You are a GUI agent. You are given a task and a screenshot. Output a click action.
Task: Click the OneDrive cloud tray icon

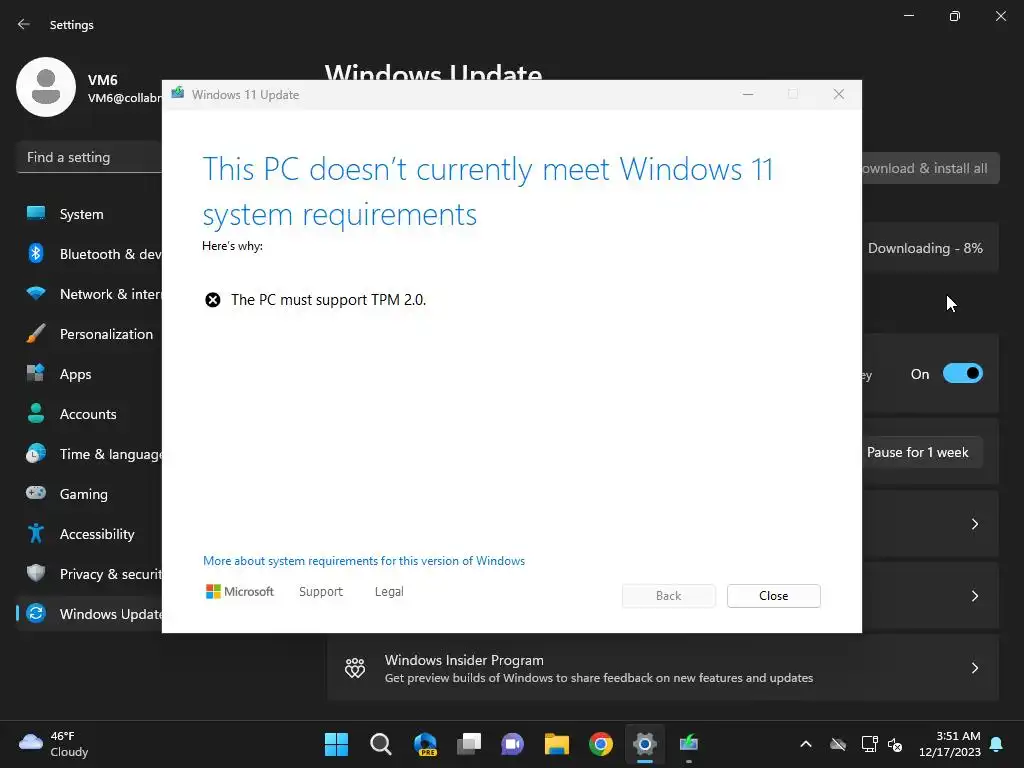click(x=838, y=744)
